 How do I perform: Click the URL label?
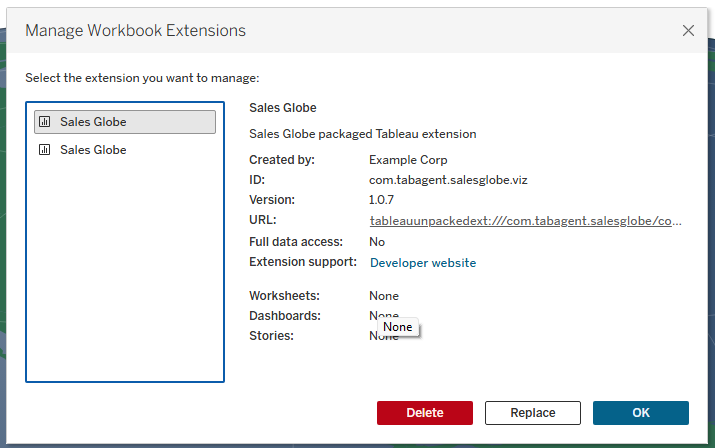click(263, 220)
